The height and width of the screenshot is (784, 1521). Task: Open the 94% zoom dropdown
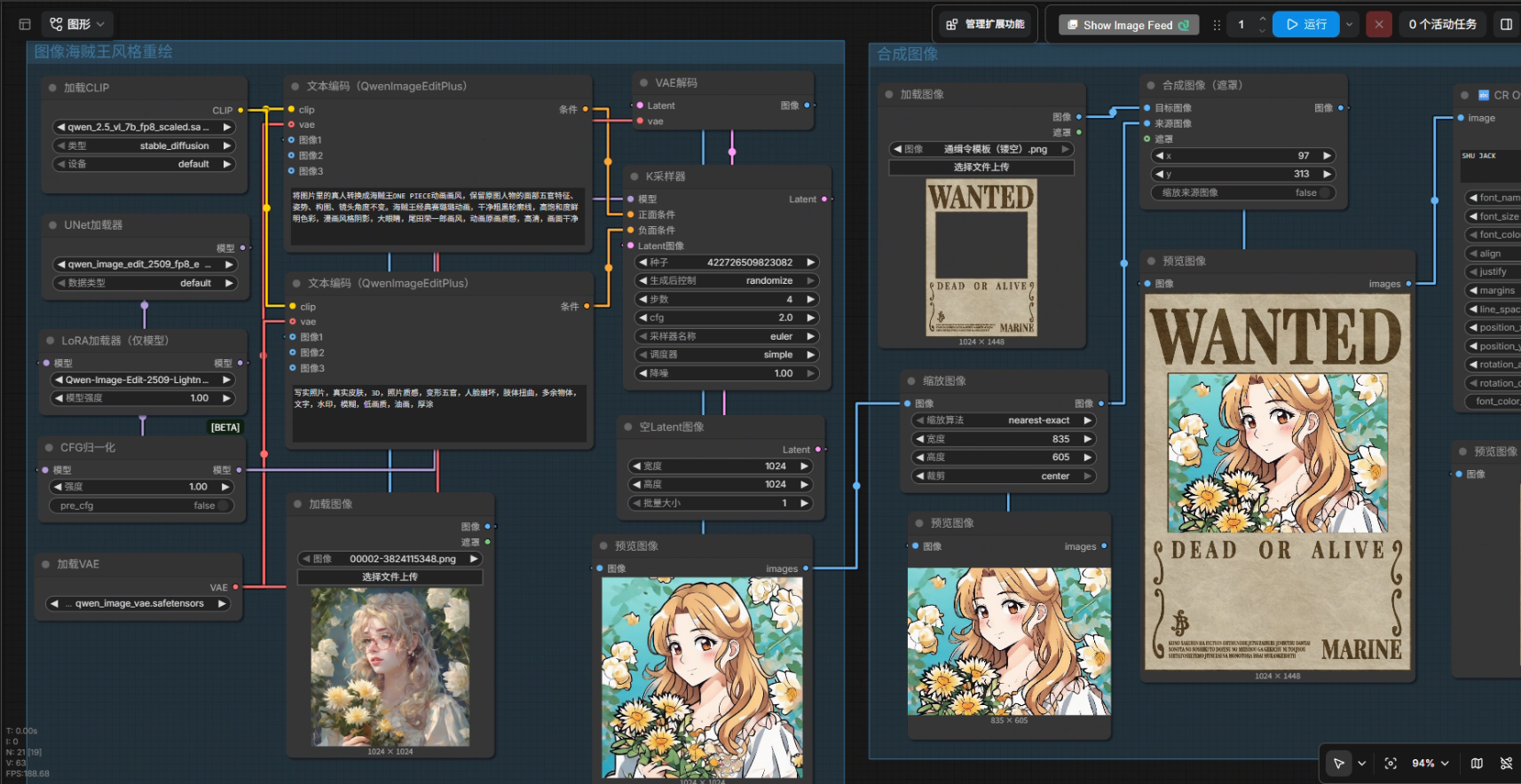click(x=1430, y=763)
